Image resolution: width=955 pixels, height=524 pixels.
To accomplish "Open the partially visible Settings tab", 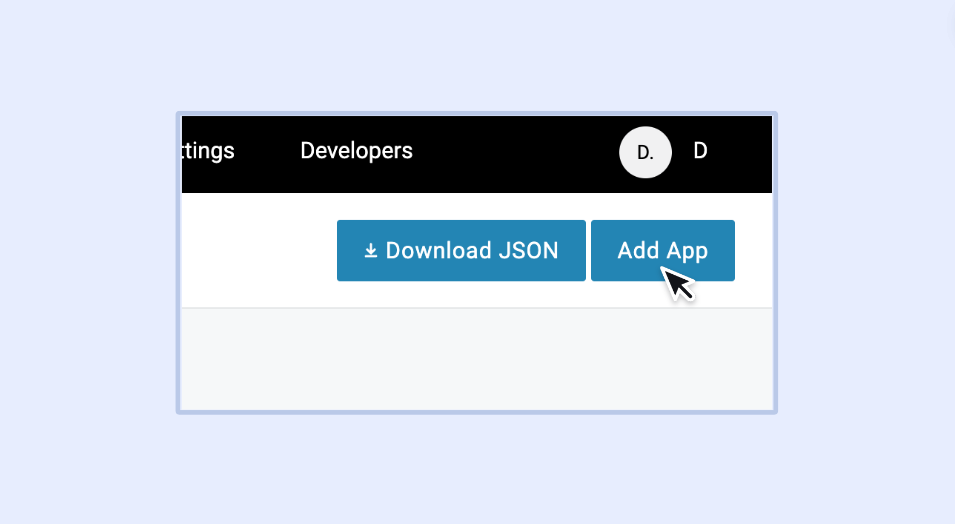I will pyautogui.click(x=208, y=151).
